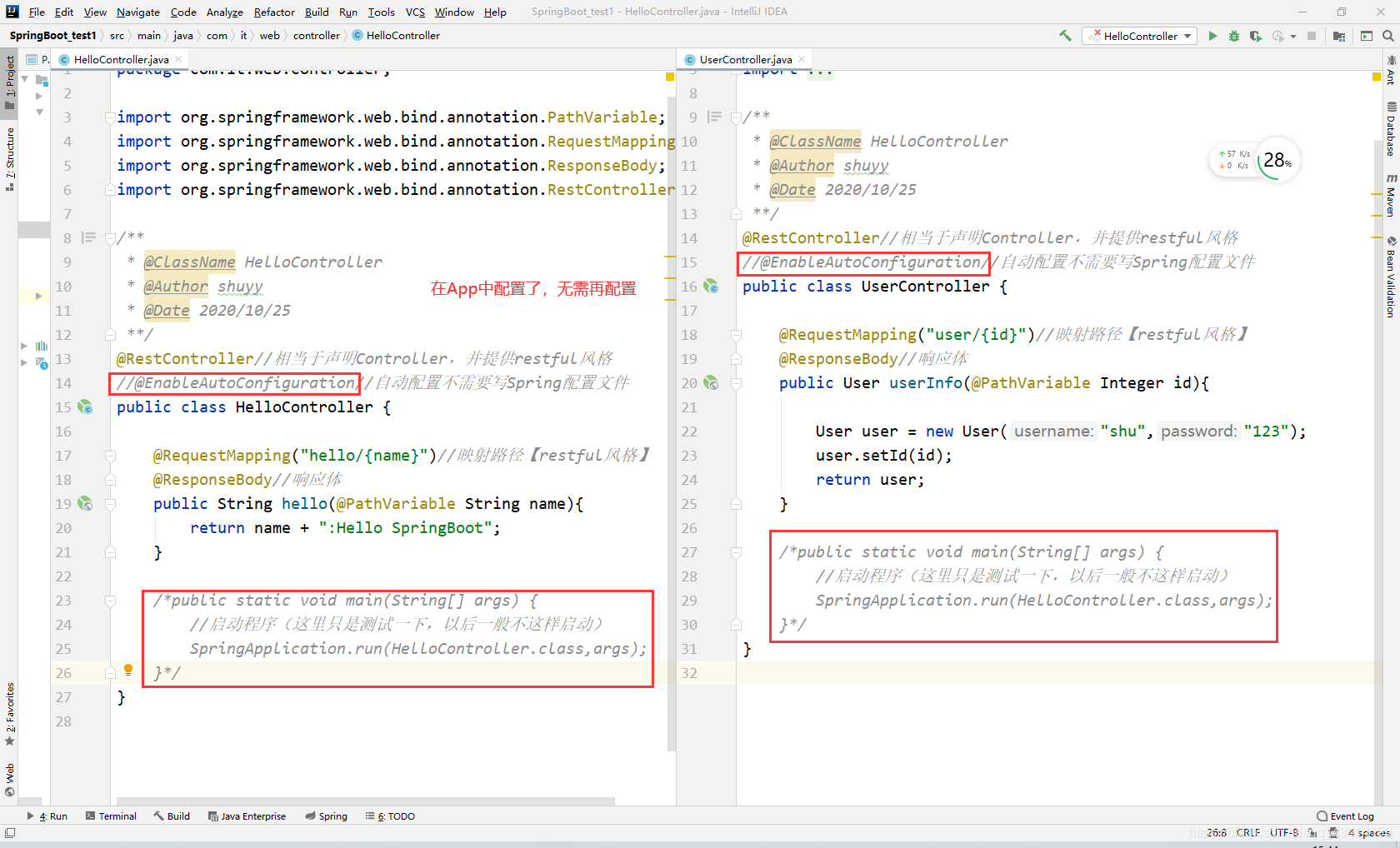This screenshot has width=1400, height=848.
Task: Open the VCS menu
Action: 415,12
